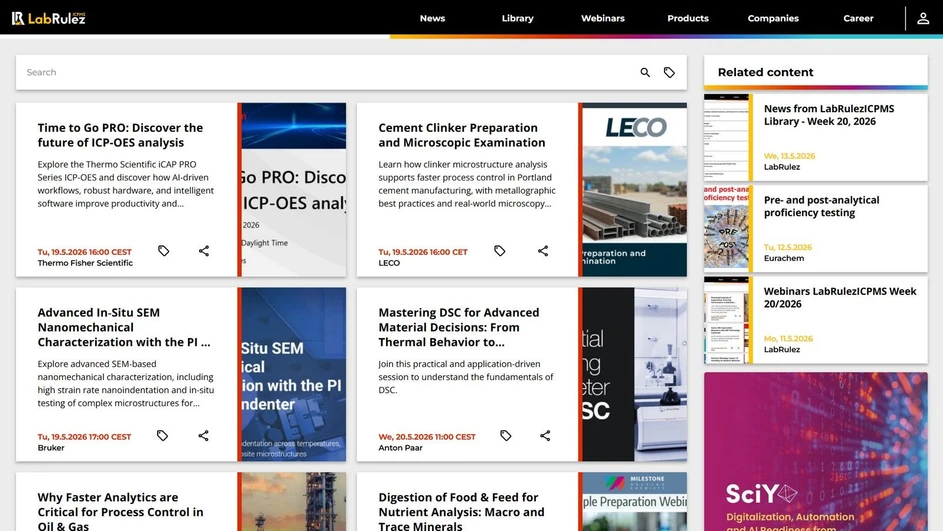The height and width of the screenshot is (531, 943).
Task: Click tag icon on Thermo Fisher Scientific card
Action: point(164,251)
